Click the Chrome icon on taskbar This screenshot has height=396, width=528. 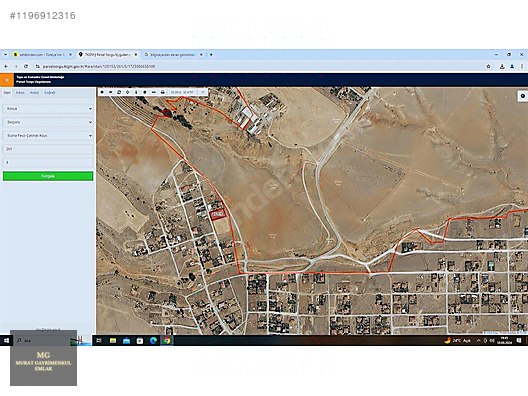pos(167,340)
